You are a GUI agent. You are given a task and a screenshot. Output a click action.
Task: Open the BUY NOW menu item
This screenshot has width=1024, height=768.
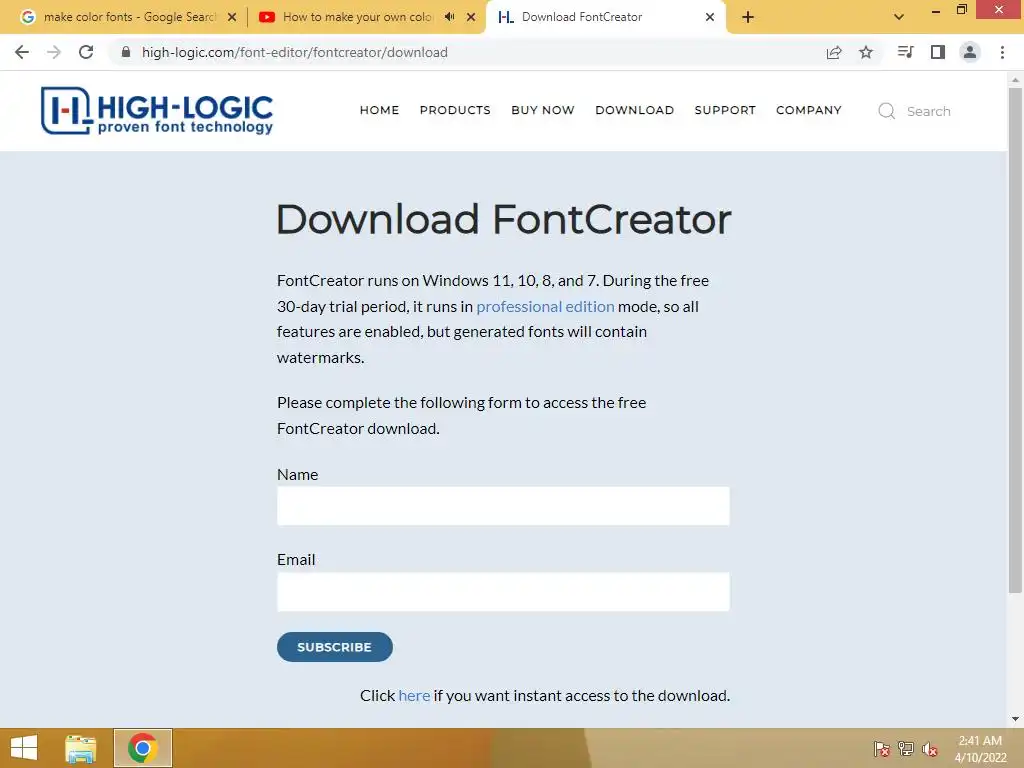(x=543, y=110)
